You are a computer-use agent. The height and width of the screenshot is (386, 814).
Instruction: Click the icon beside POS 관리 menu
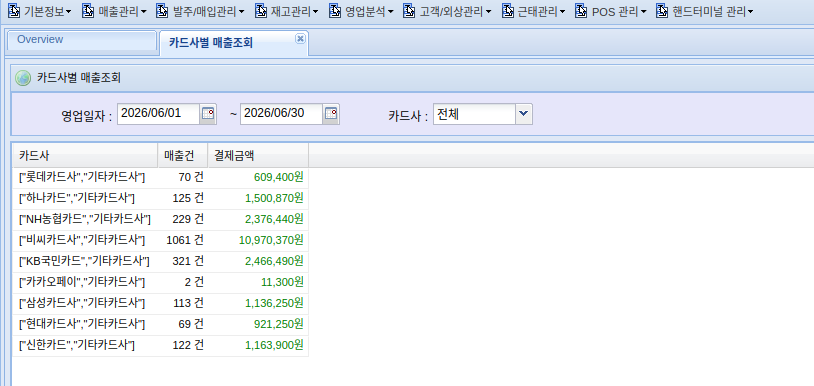[x=581, y=11]
